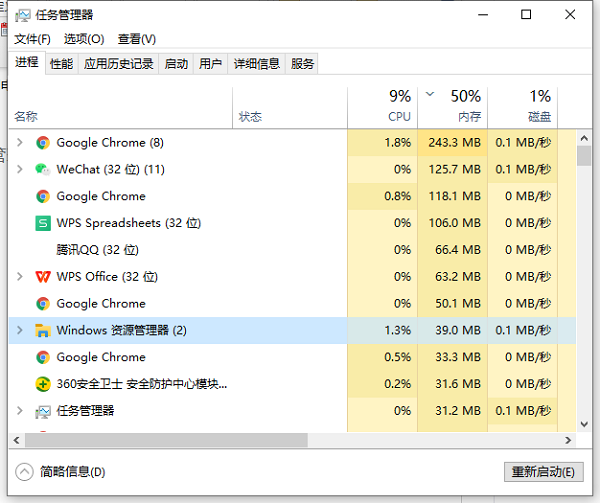
Task: Switch to the 启动 tab
Action: (x=176, y=64)
